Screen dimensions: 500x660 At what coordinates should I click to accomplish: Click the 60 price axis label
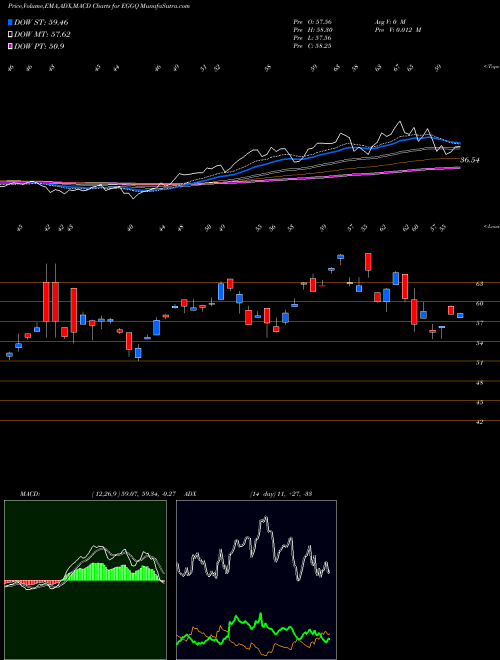click(479, 303)
